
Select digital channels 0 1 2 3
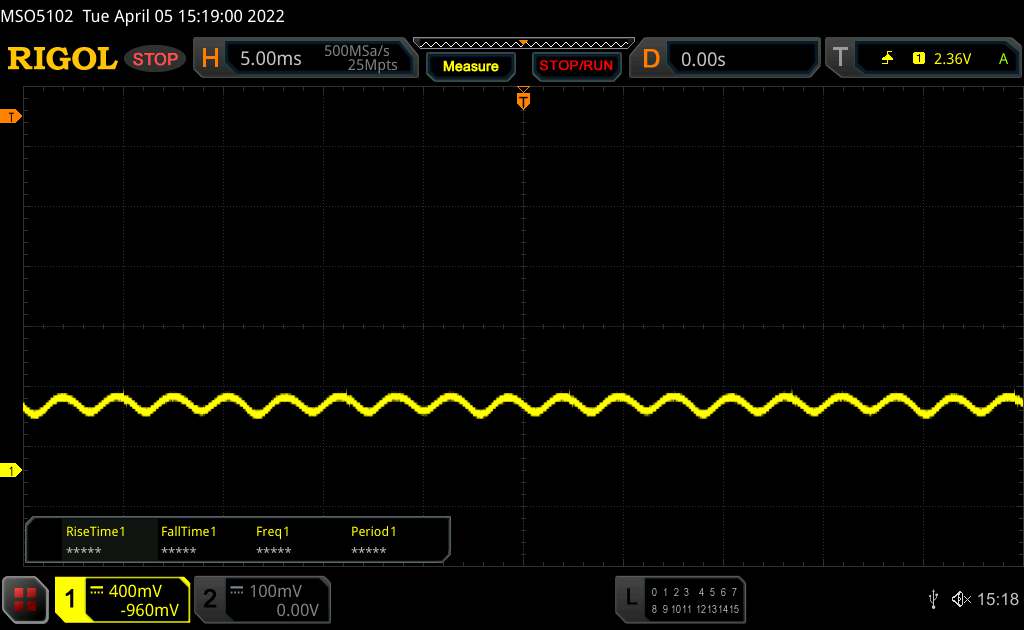[x=670, y=592]
